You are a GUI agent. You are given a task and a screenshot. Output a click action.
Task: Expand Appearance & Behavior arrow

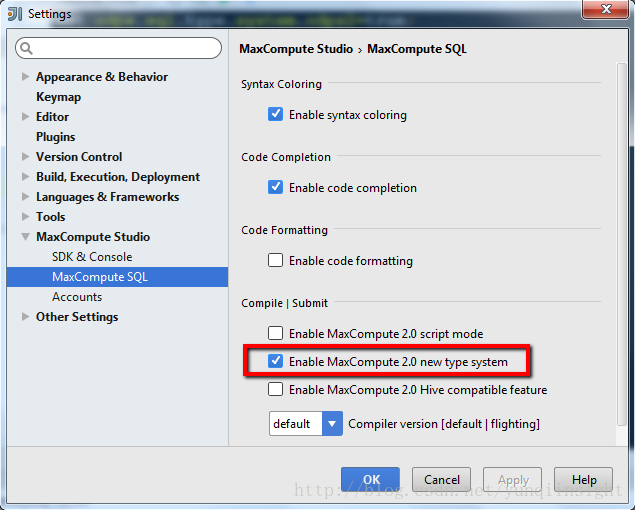[x=25, y=76]
